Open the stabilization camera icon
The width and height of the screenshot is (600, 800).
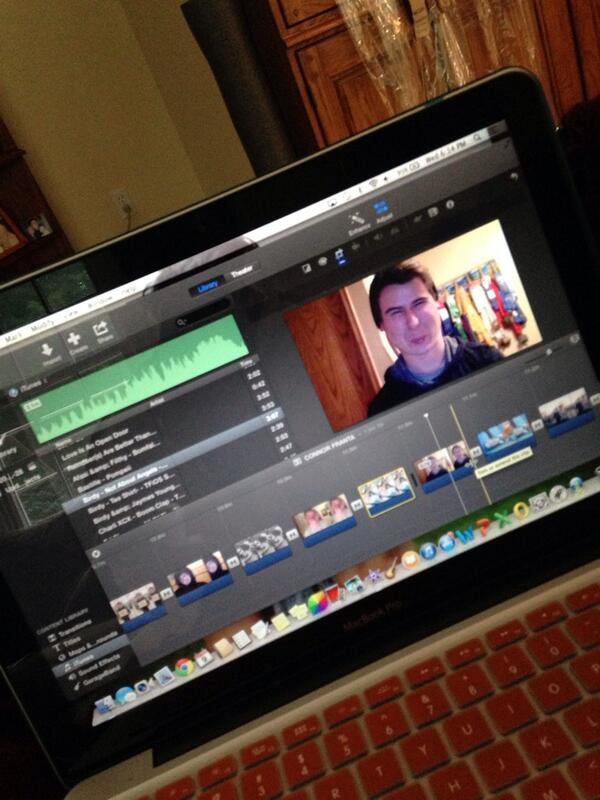[x=356, y=247]
